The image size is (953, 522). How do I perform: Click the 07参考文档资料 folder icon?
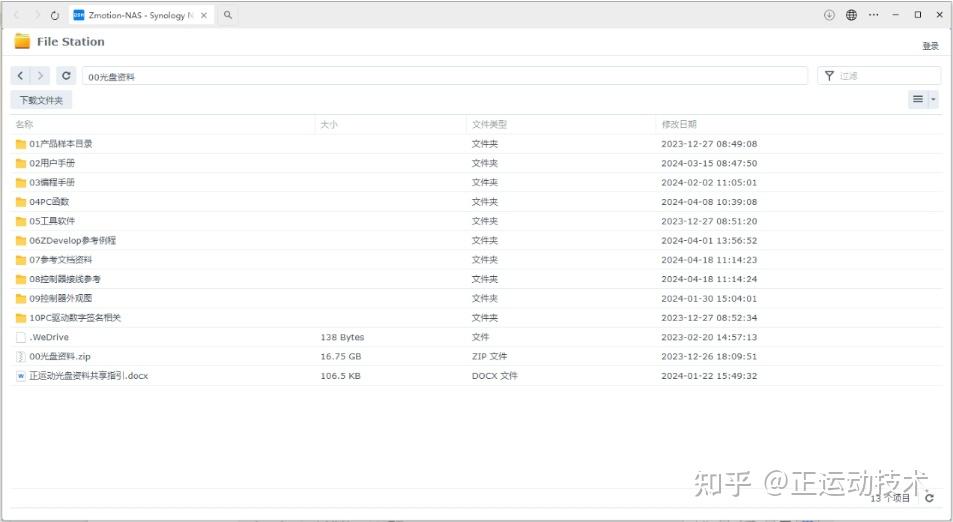21,260
